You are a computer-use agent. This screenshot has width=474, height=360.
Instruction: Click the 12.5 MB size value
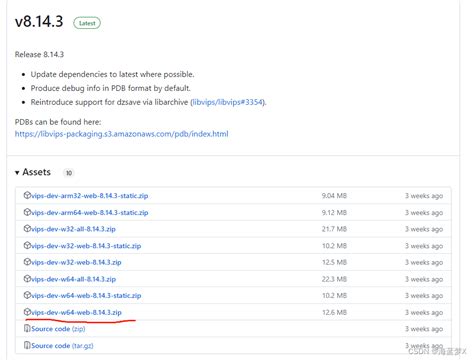(x=334, y=262)
